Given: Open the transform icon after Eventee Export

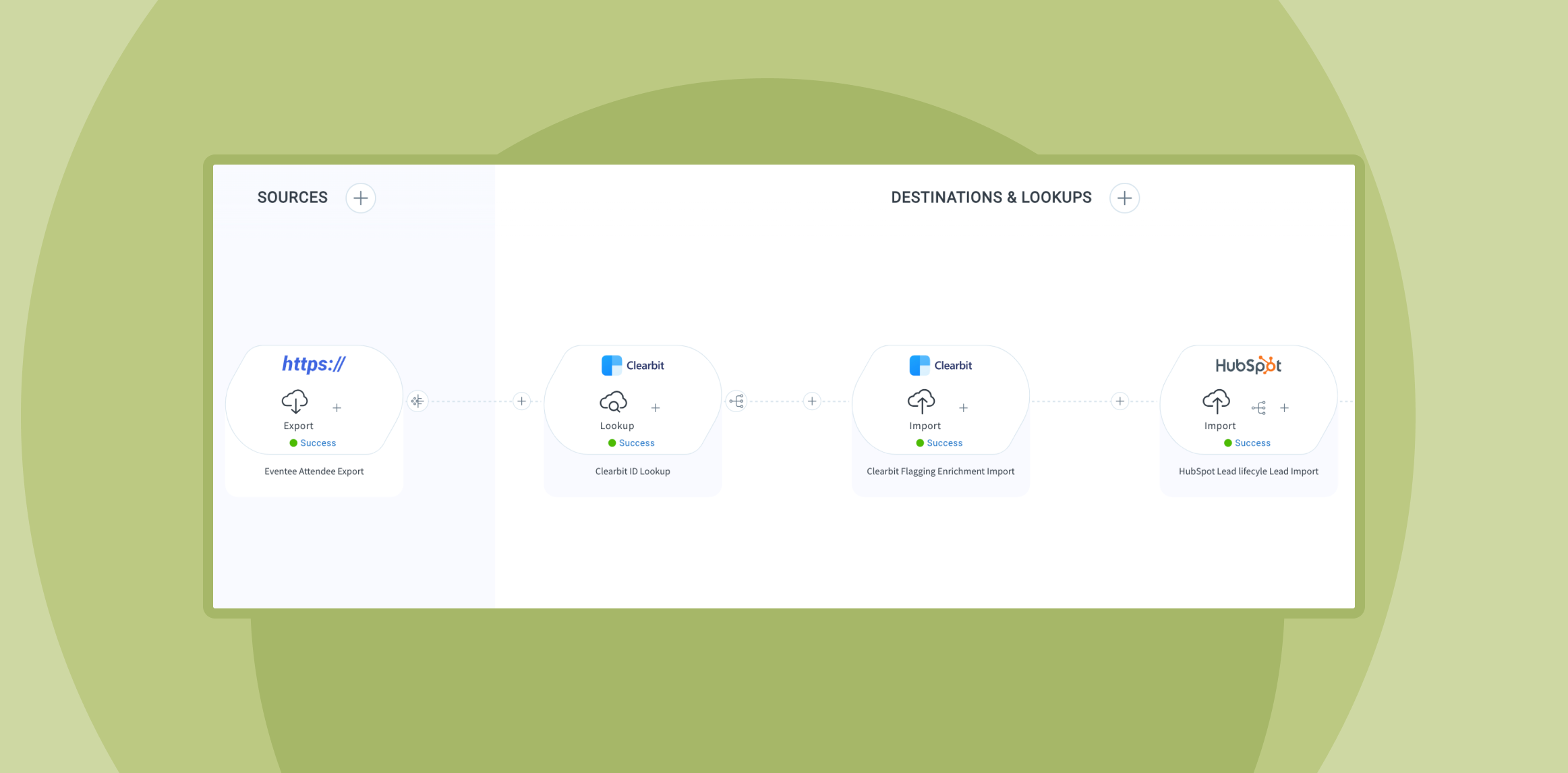Looking at the screenshot, I should 417,401.
